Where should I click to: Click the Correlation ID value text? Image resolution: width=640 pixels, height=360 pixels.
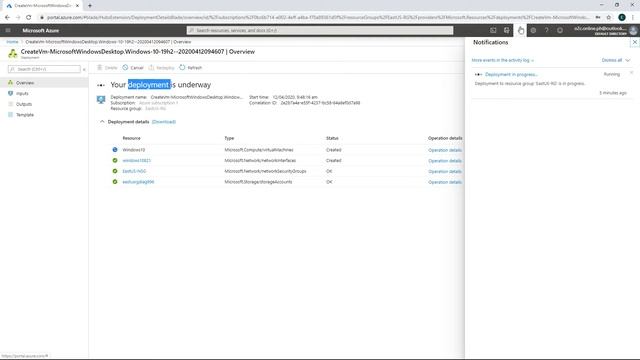(320, 103)
